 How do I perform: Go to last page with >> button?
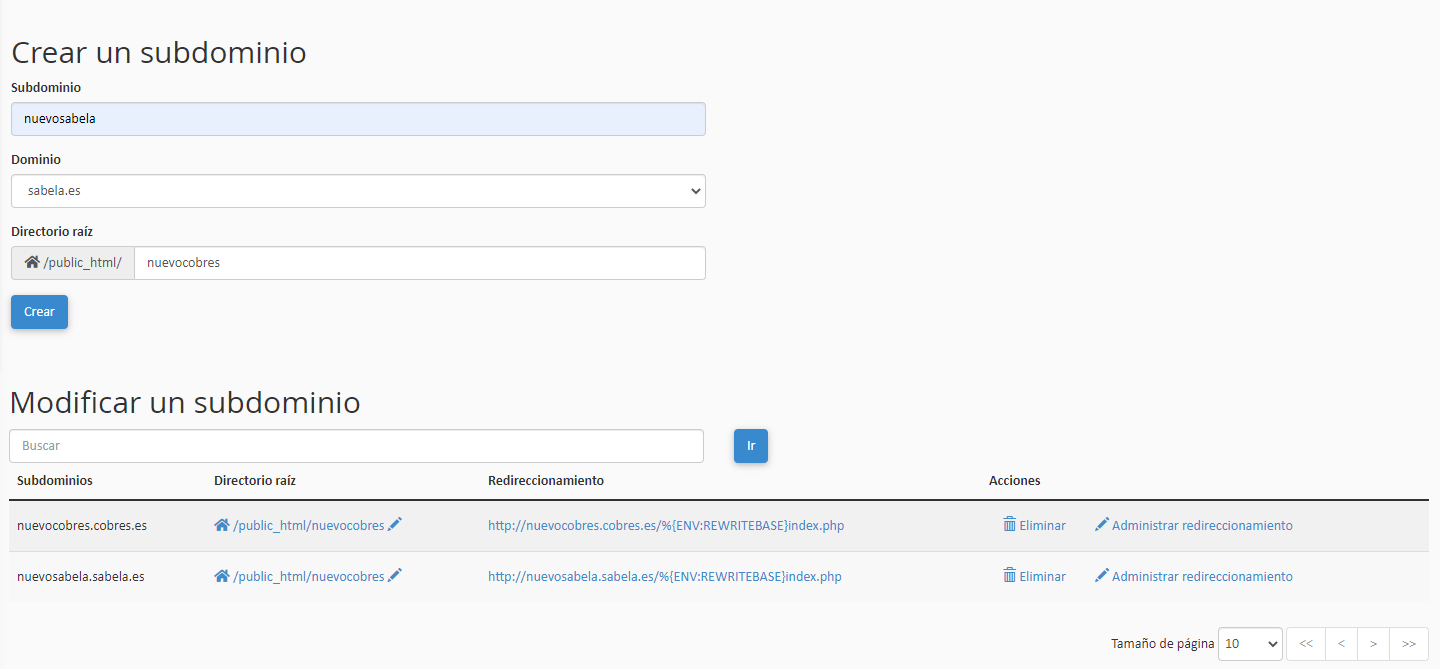1409,644
